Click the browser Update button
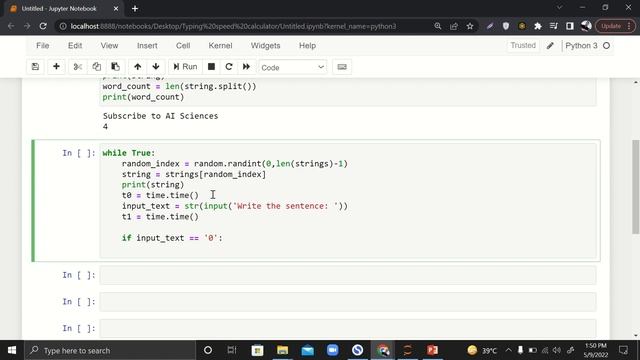The height and width of the screenshot is (360, 640). pyautogui.click(x=615, y=26)
